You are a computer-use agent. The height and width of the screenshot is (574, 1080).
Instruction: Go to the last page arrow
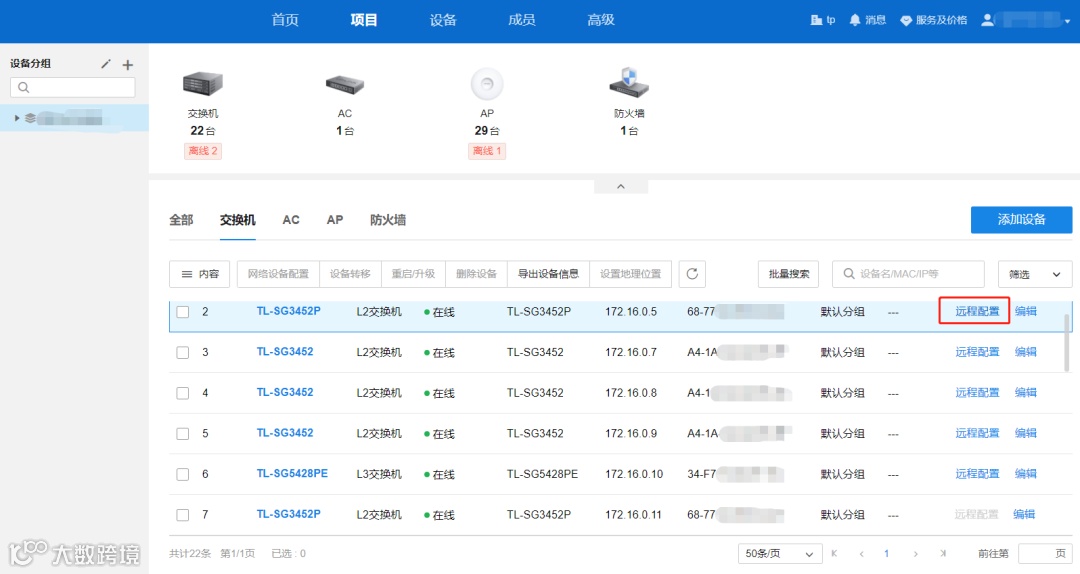(x=943, y=553)
